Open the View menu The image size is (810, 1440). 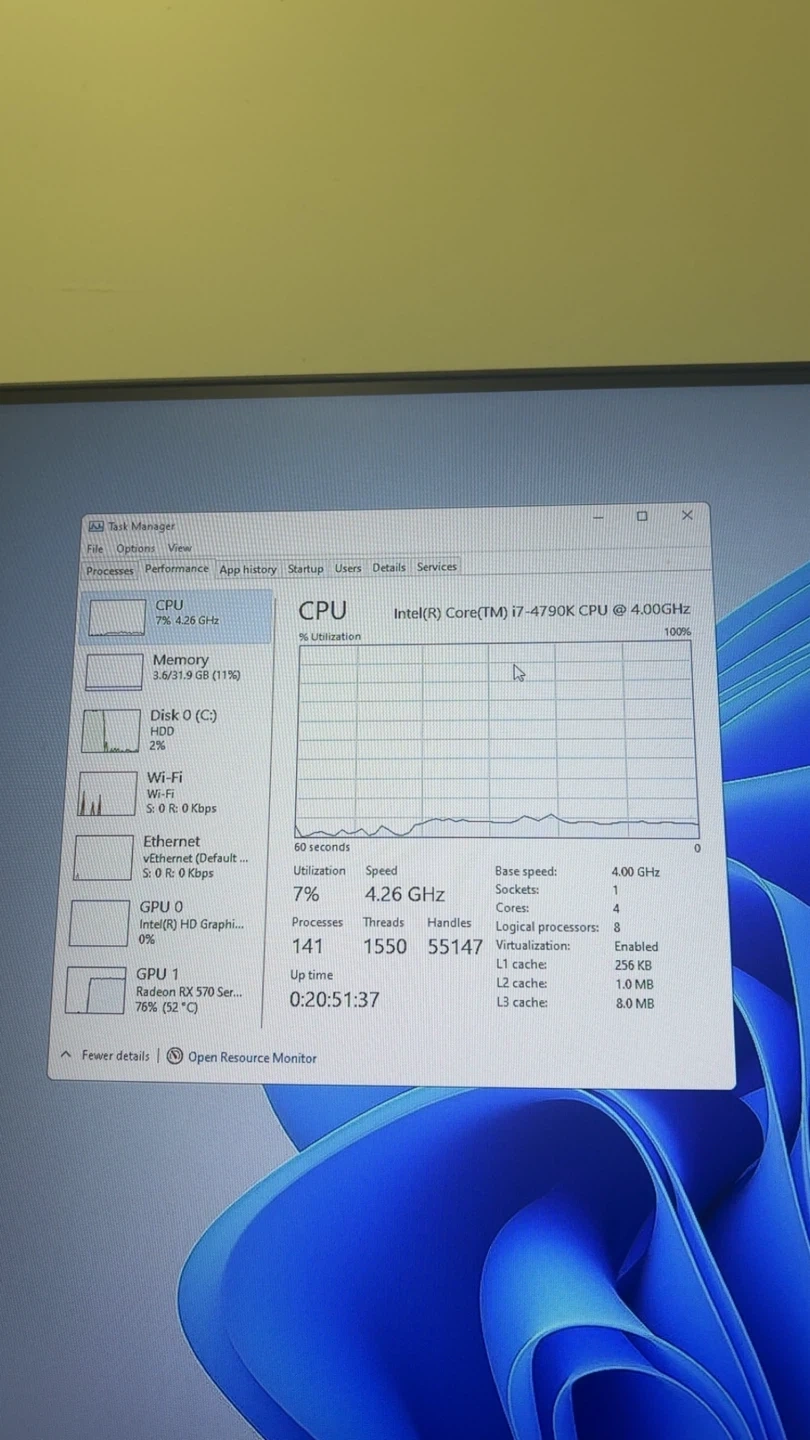179,548
